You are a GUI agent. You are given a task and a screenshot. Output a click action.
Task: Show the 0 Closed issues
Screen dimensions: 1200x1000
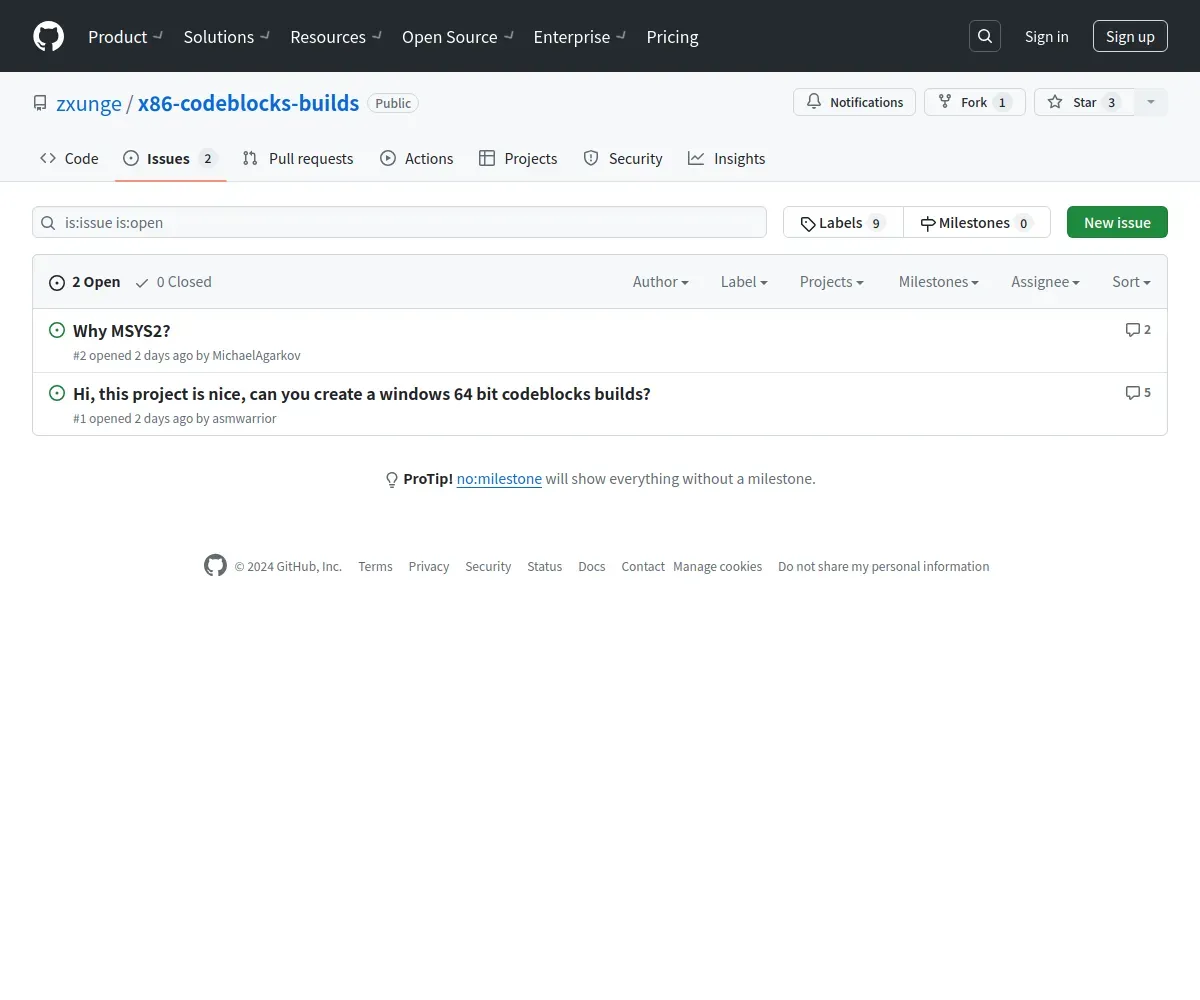click(x=174, y=282)
